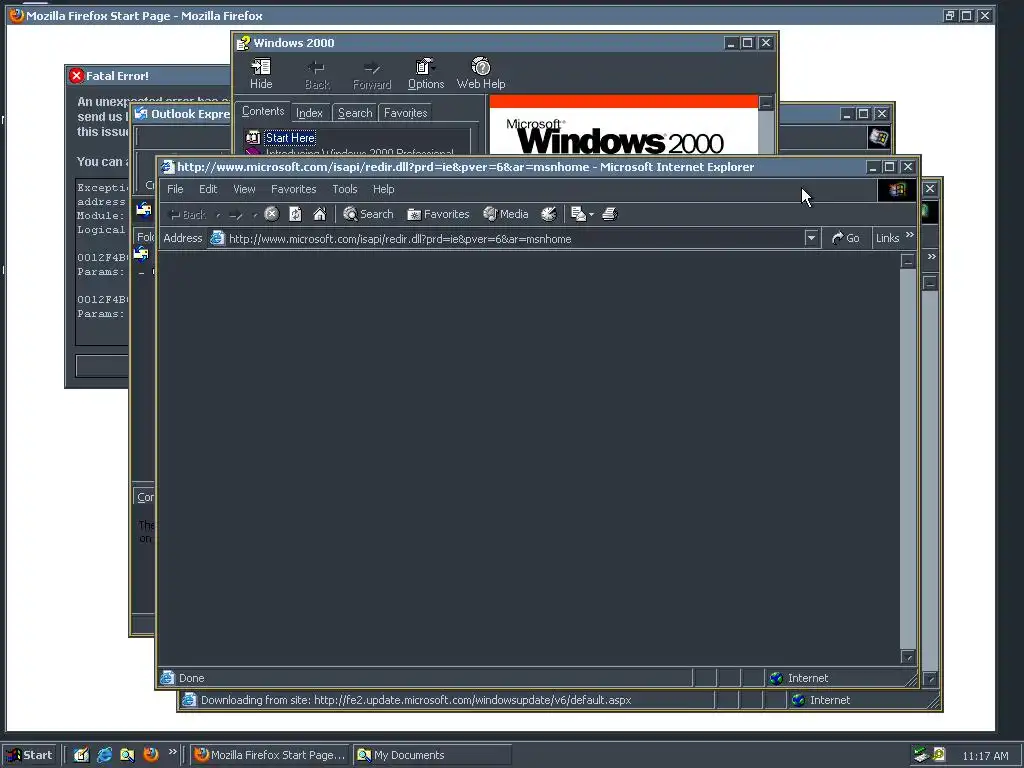Open the Favorites menu in Internet Explorer
This screenshot has width=1024, height=768.
pos(293,189)
